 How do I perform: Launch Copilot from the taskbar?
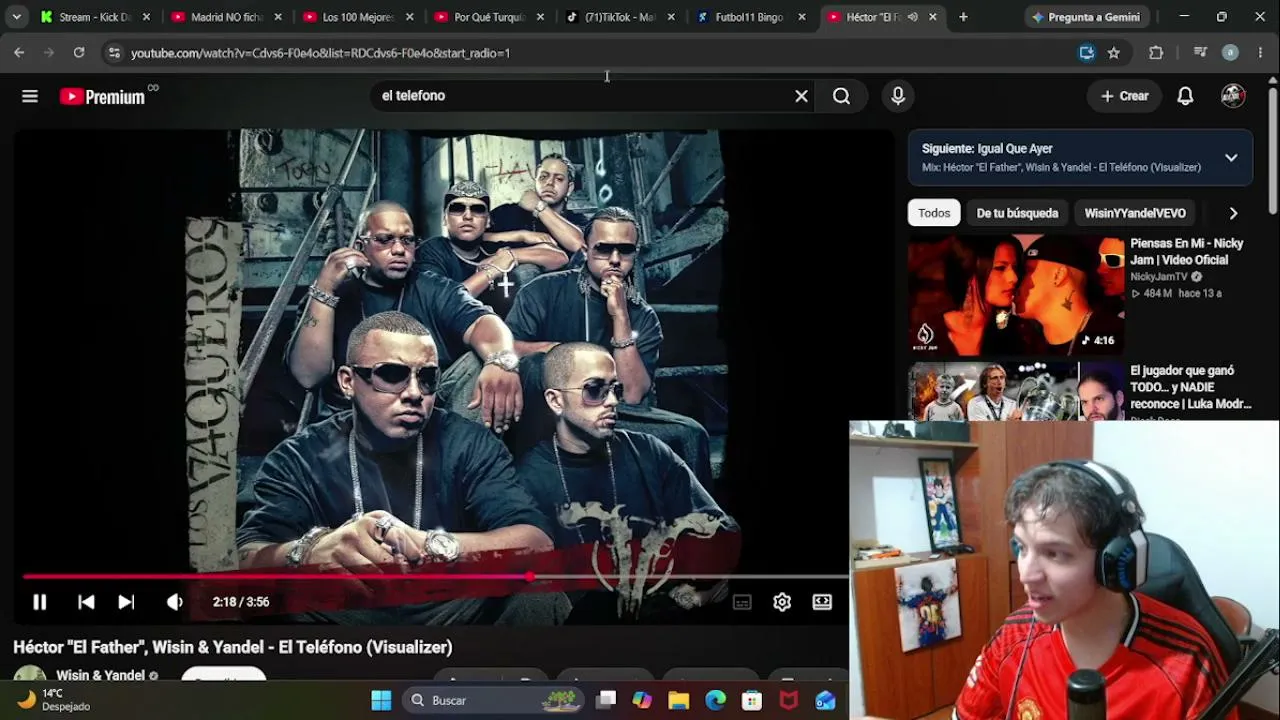(x=642, y=700)
